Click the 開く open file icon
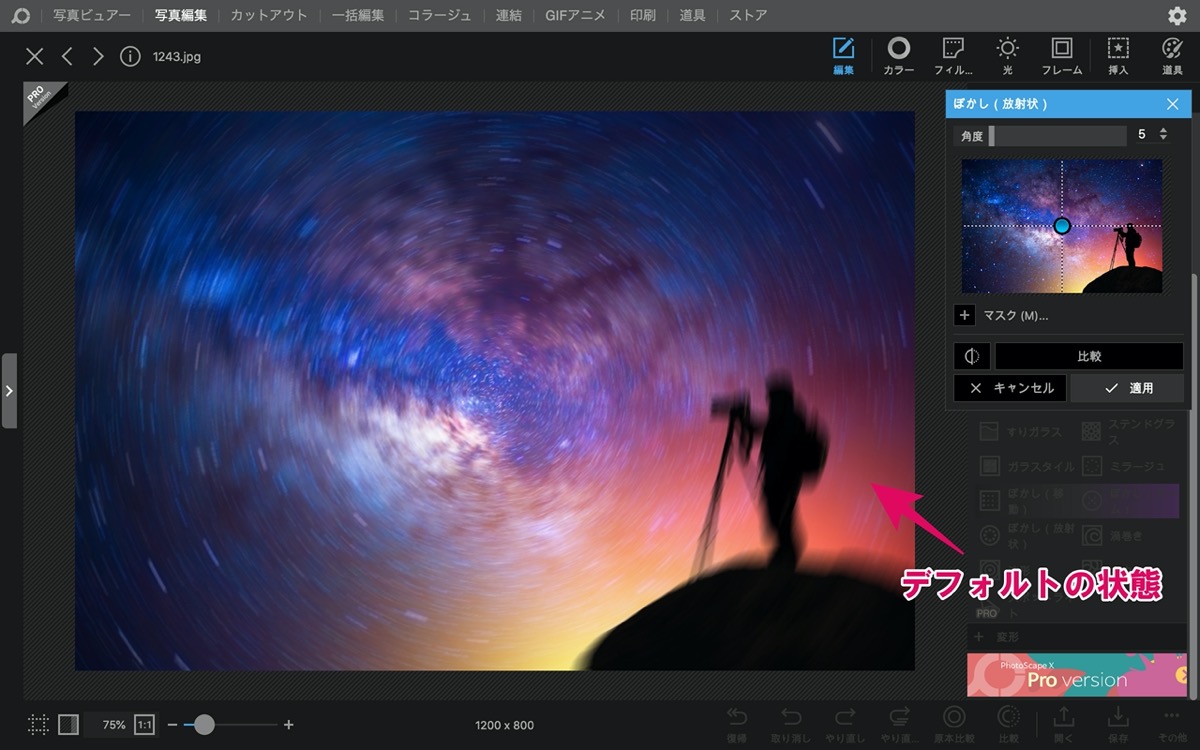 [1064, 725]
